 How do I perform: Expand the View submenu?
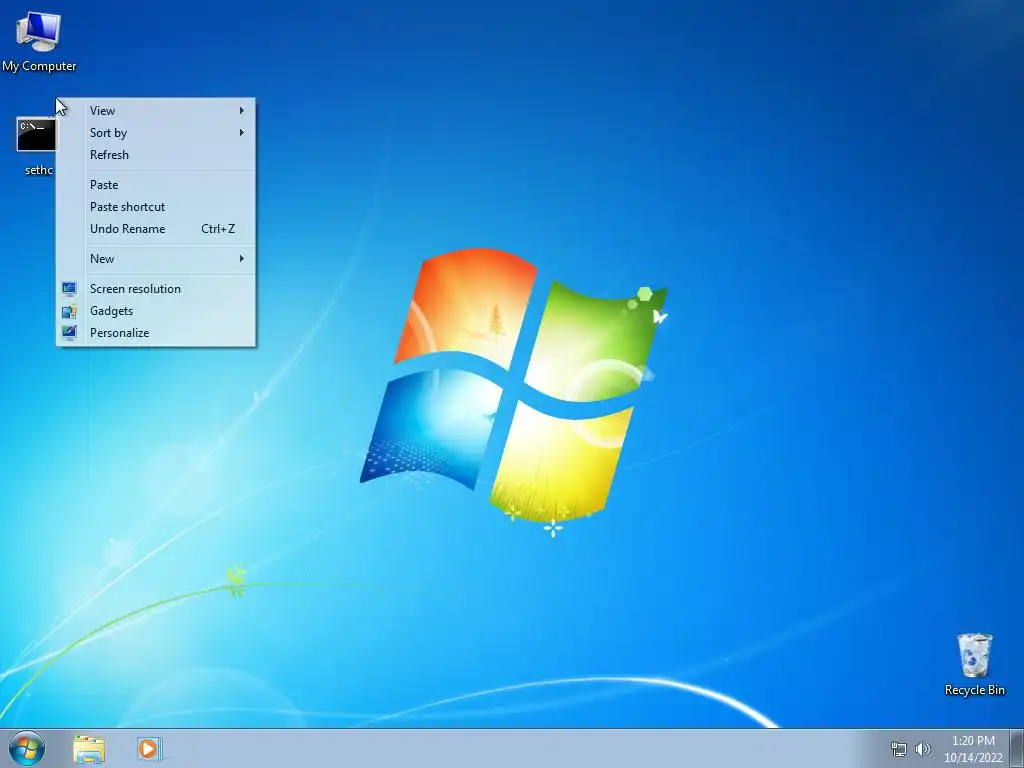[x=156, y=110]
